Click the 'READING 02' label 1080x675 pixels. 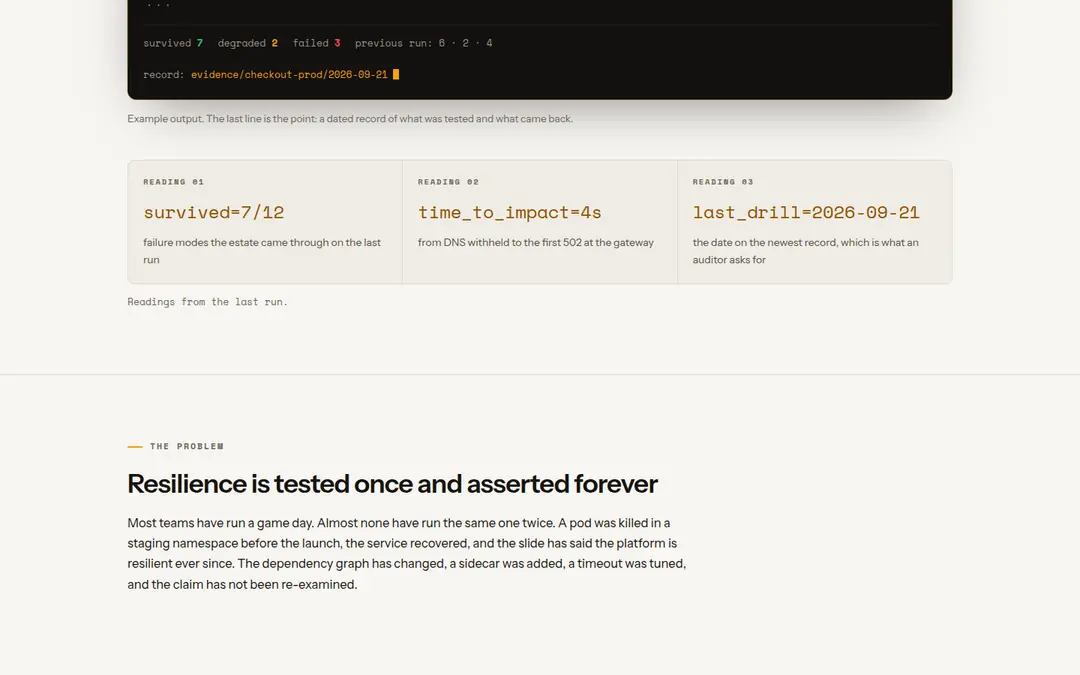tap(448, 182)
